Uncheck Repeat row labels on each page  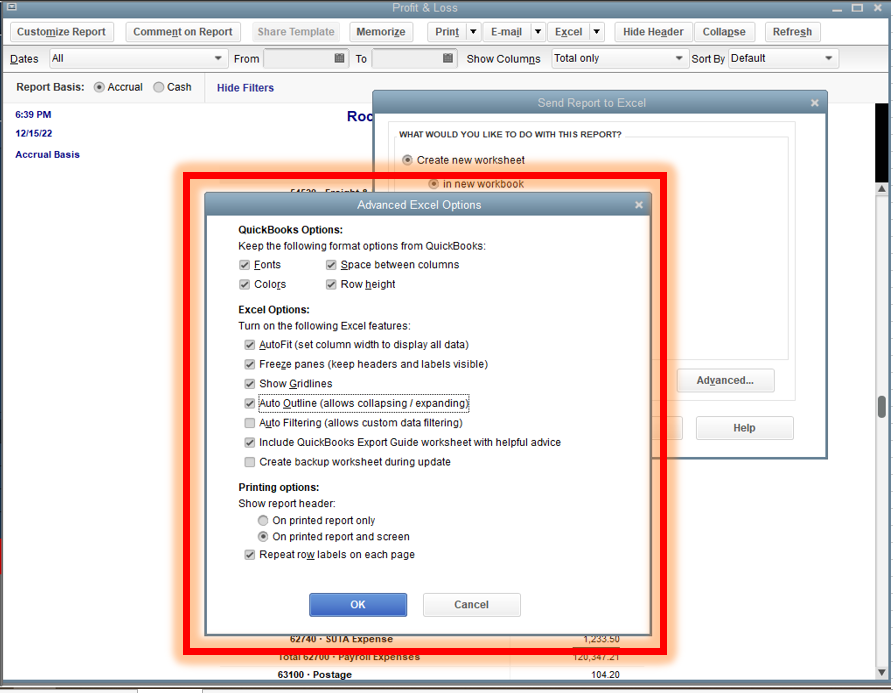249,555
